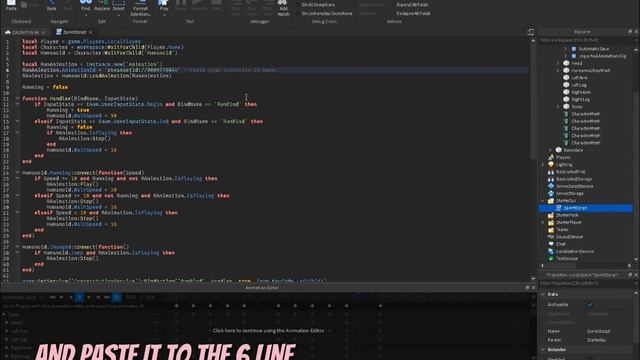Viewport: 640px width, 360px height.
Task: Click the ServerScriptService icon
Action: pyautogui.click(x=551, y=186)
